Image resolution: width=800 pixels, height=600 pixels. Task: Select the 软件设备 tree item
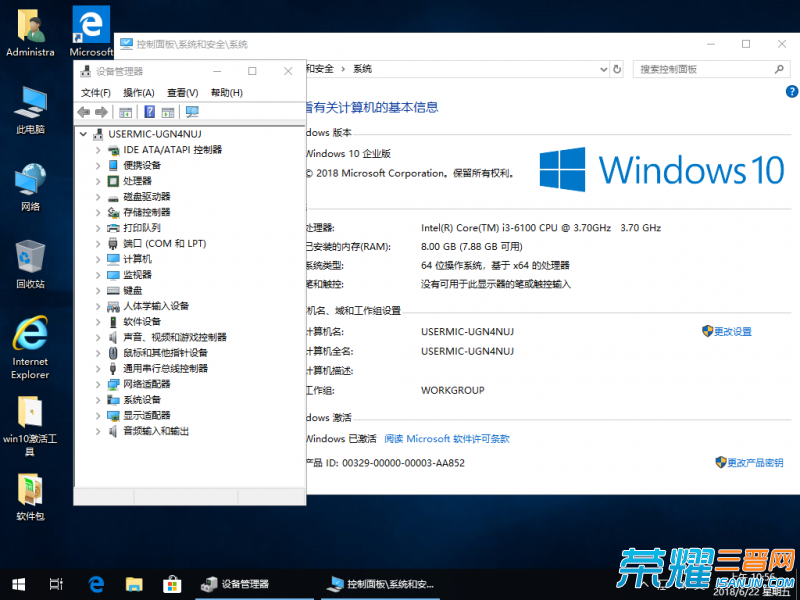point(142,321)
